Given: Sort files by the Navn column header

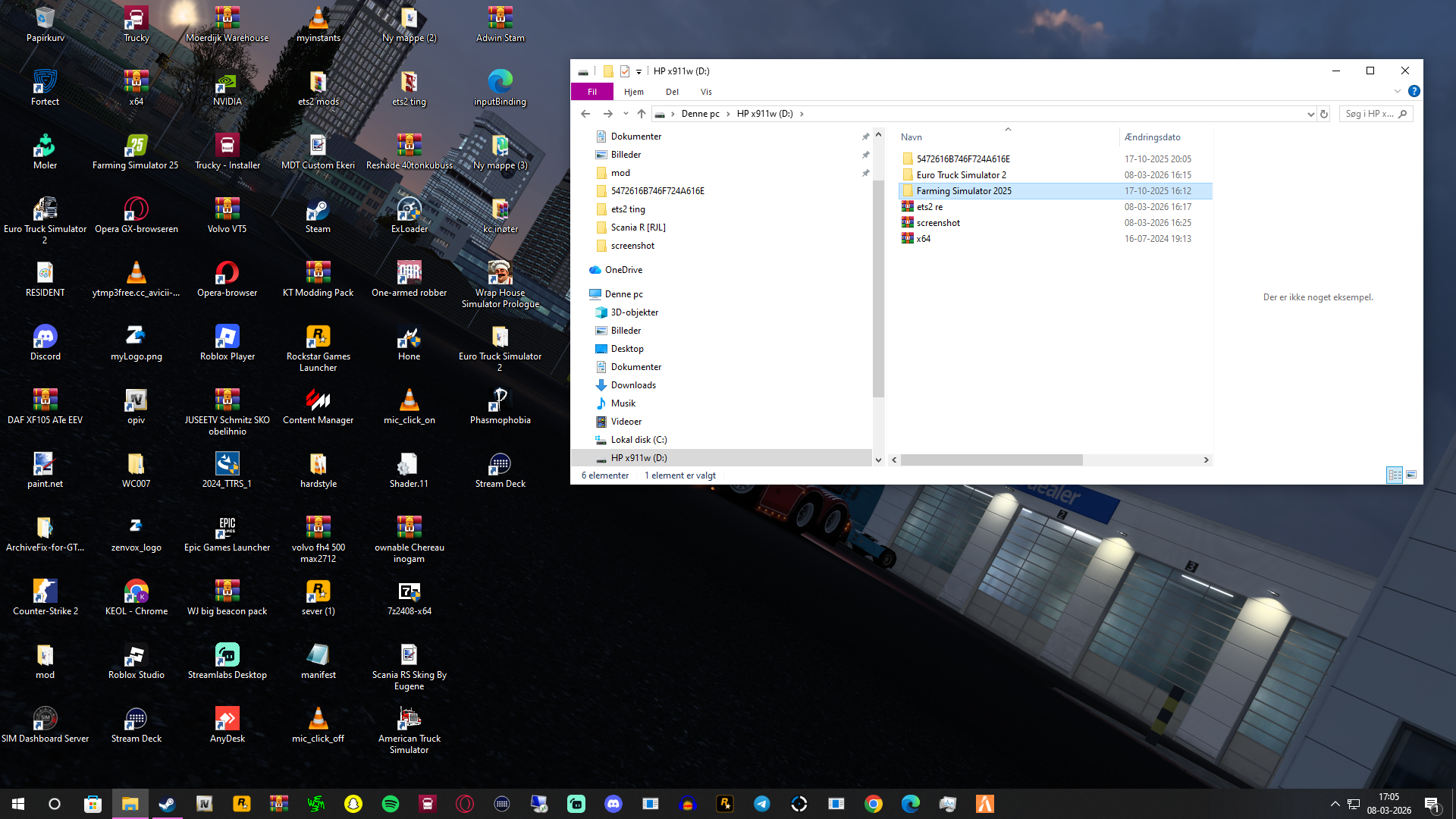Looking at the screenshot, I should pyautogui.click(x=912, y=137).
